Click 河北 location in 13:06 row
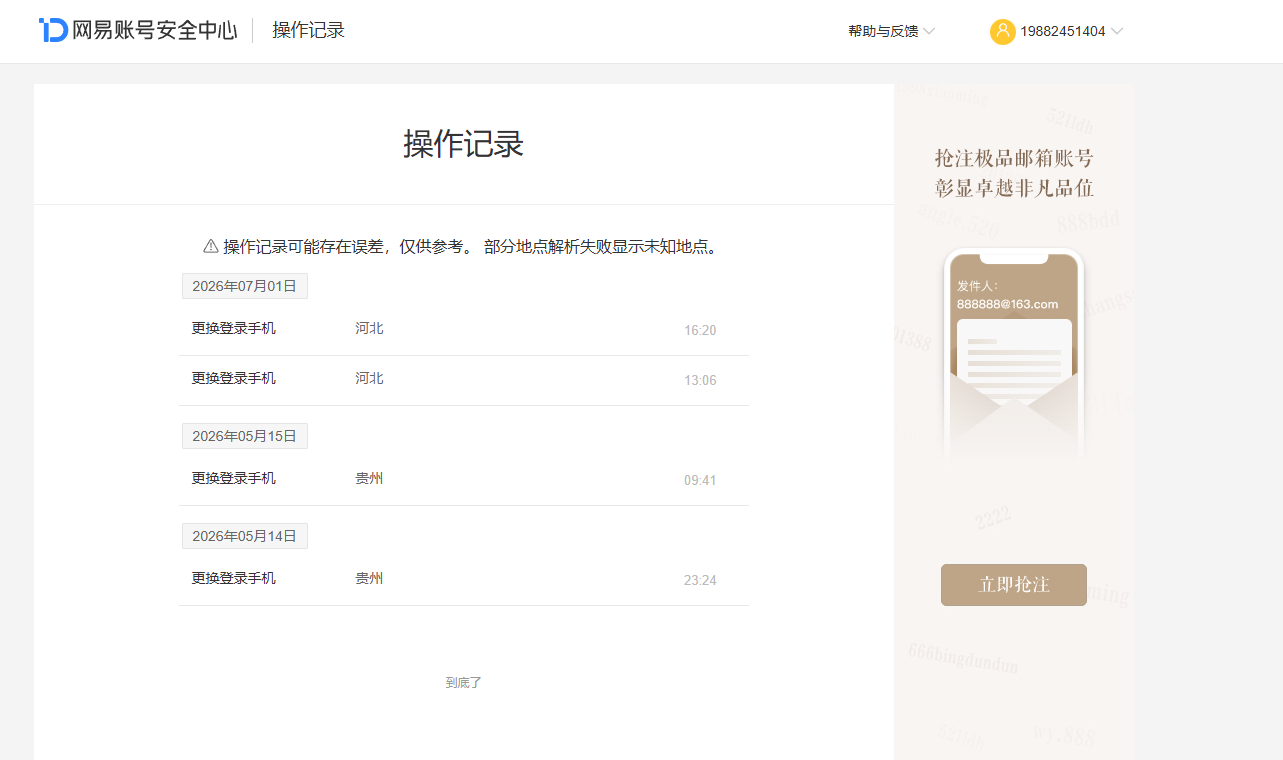1283x760 pixels. point(369,378)
